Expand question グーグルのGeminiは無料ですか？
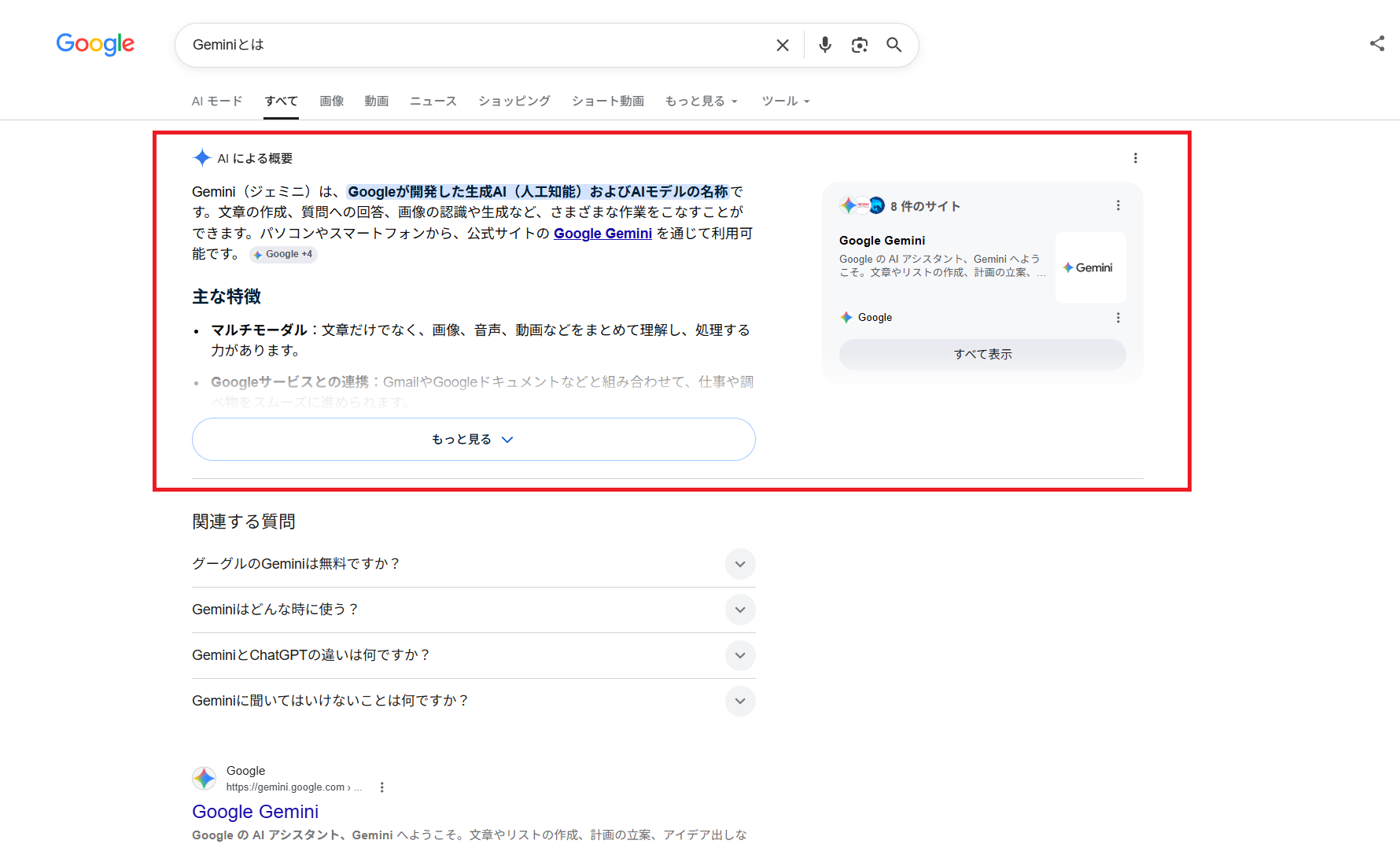Screen dimensions: 1400x844 click(x=473, y=564)
